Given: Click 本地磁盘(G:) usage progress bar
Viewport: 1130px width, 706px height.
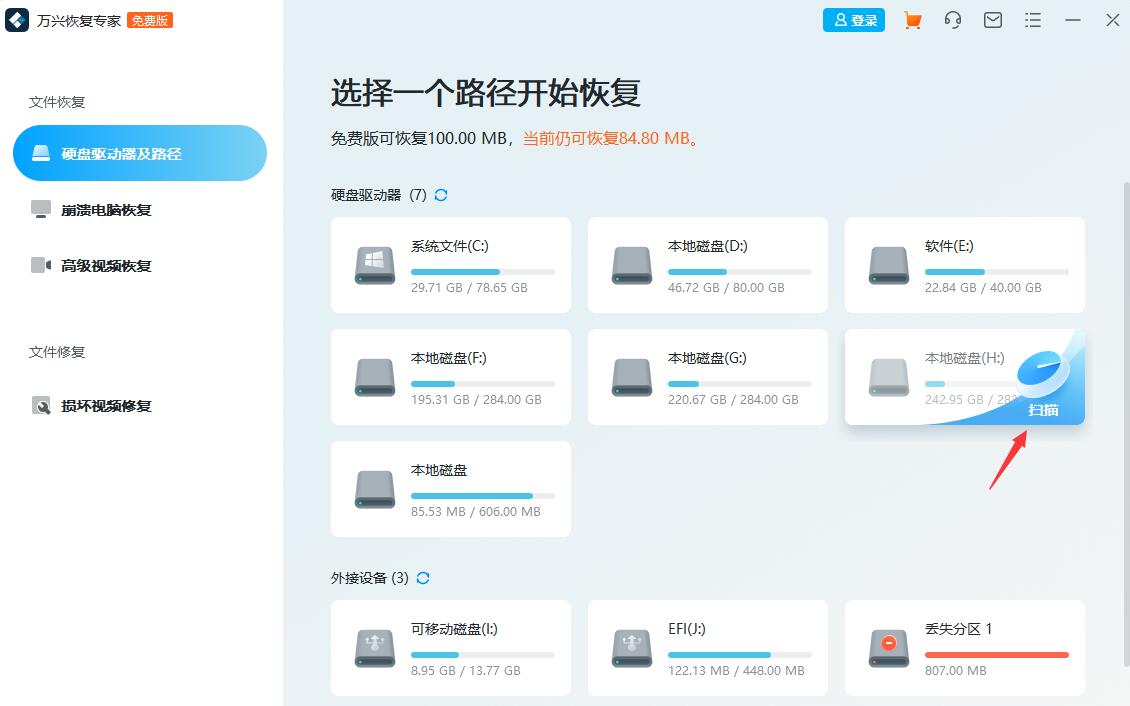Looking at the screenshot, I should coord(739,384).
